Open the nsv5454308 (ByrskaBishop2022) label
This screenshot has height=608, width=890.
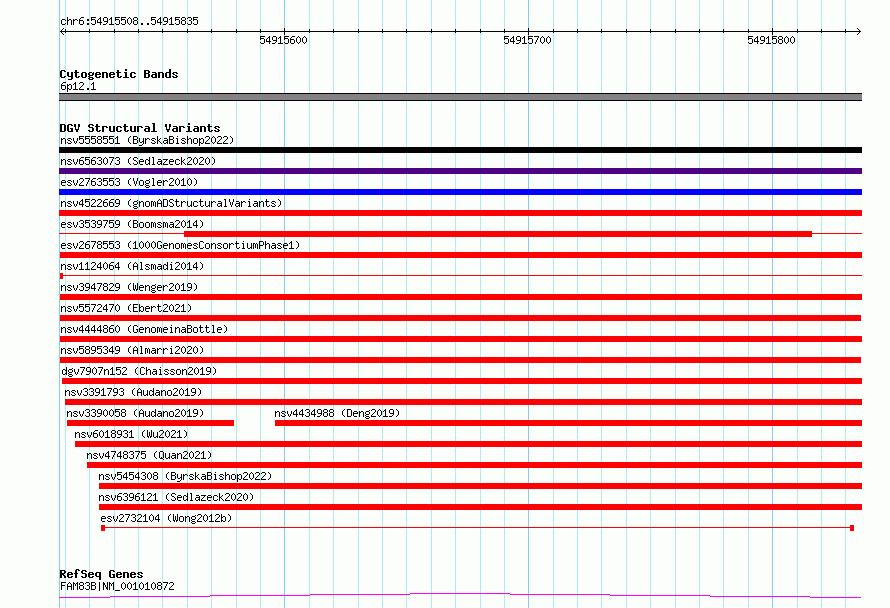[185, 476]
